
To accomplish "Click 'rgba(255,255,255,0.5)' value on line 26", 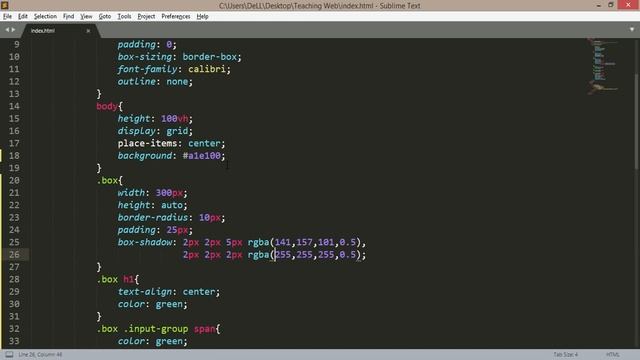I will click(x=305, y=255).
